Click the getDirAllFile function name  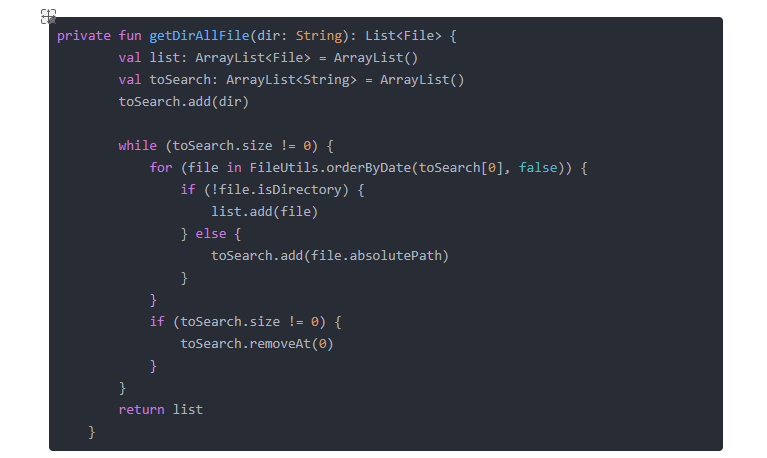tap(199, 36)
